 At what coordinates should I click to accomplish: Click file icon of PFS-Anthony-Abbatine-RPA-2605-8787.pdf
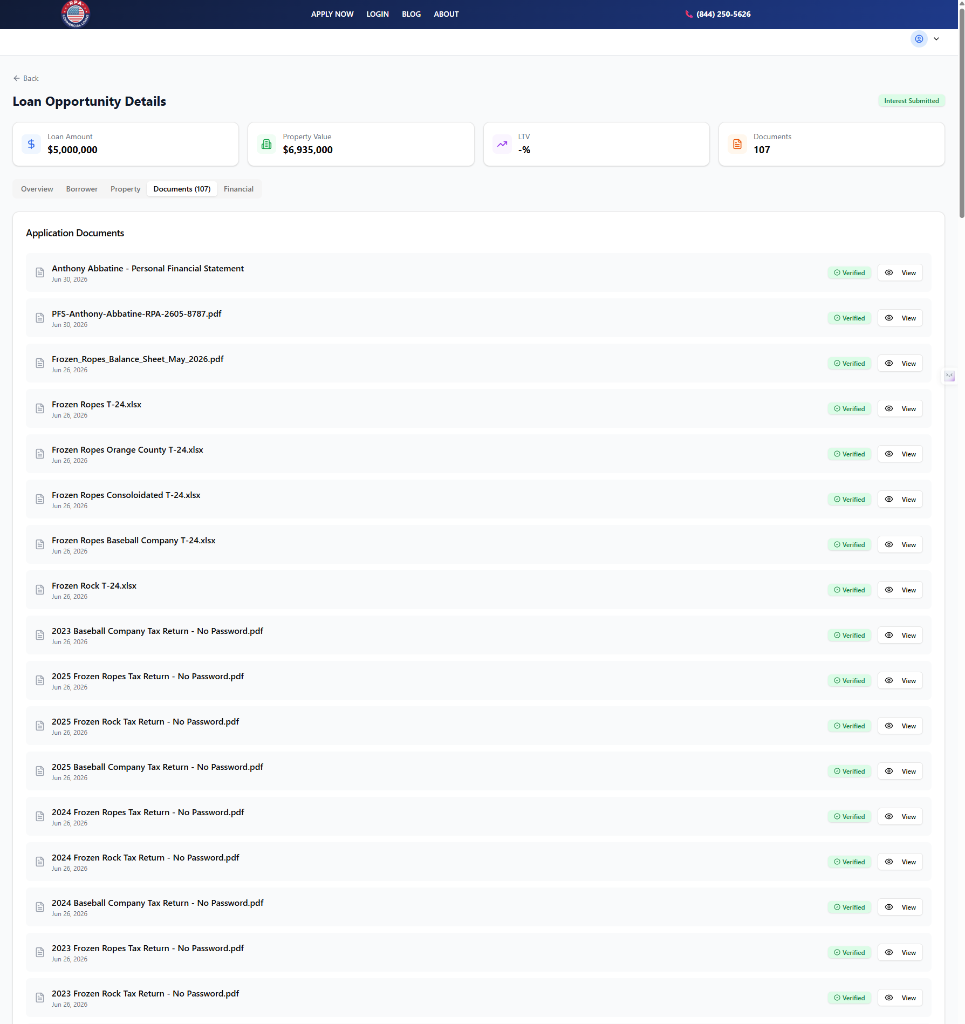(40, 318)
